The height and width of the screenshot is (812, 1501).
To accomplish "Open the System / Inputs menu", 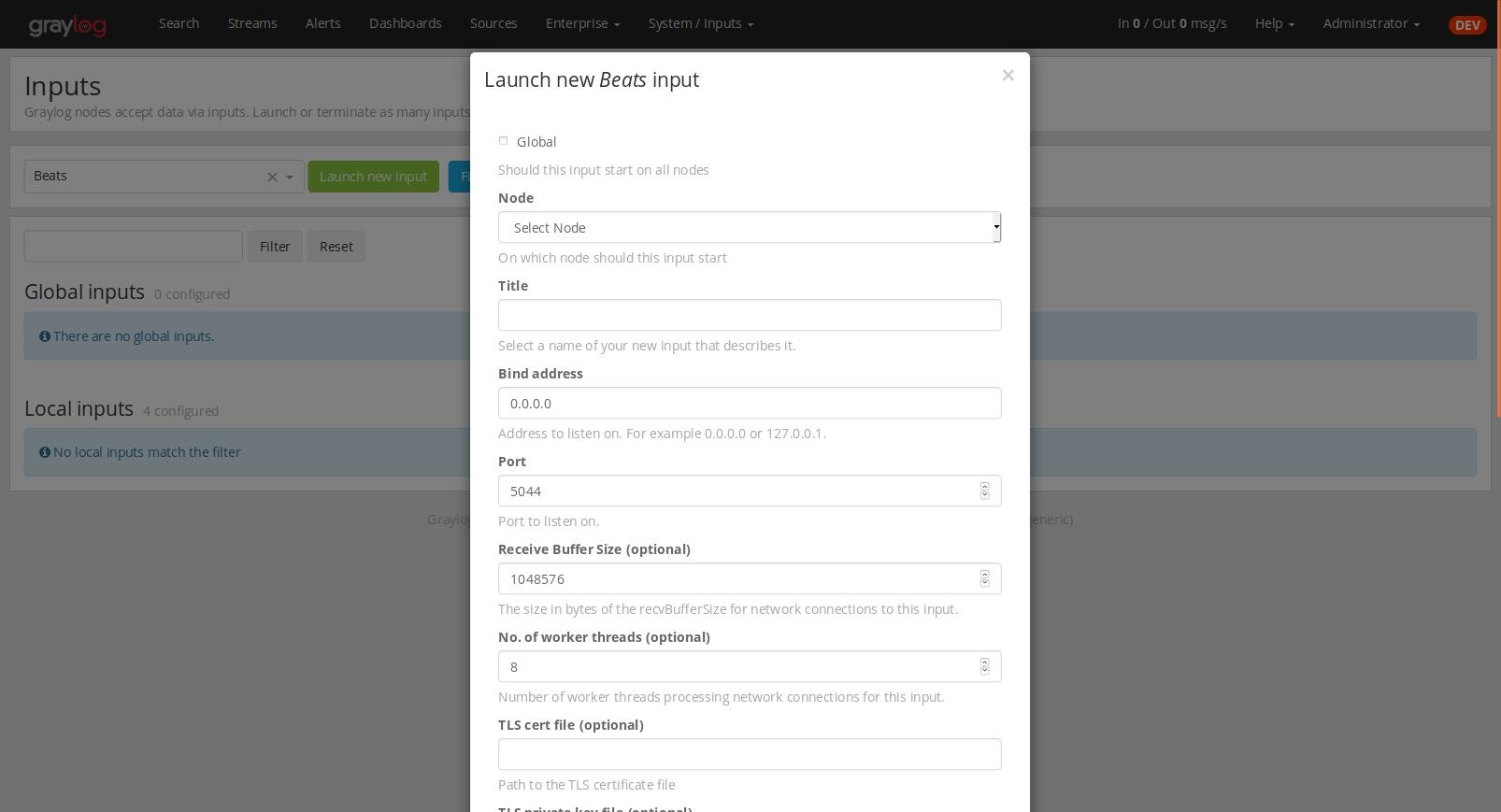I will pyautogui.click(x=700, y=23).
